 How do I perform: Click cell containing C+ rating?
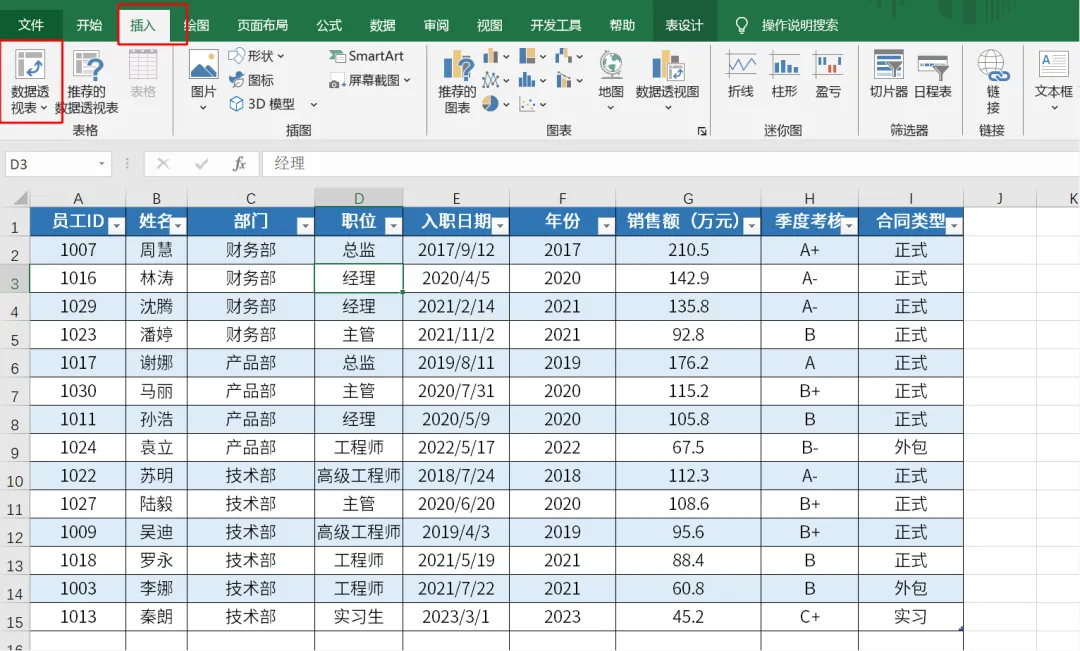[809, 617]
